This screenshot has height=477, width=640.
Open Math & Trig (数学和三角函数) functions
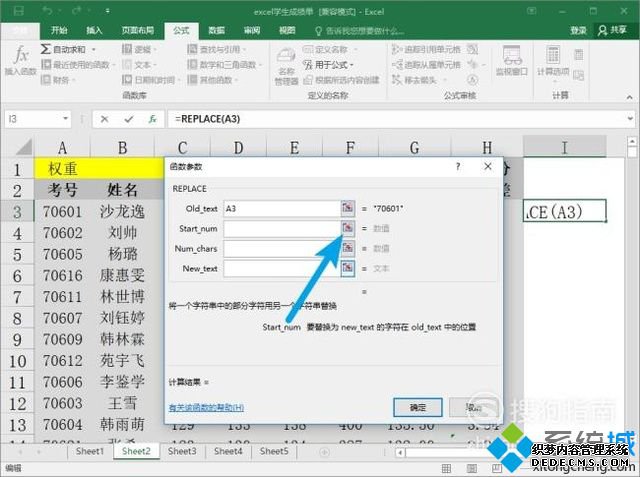tap(222, 64)
